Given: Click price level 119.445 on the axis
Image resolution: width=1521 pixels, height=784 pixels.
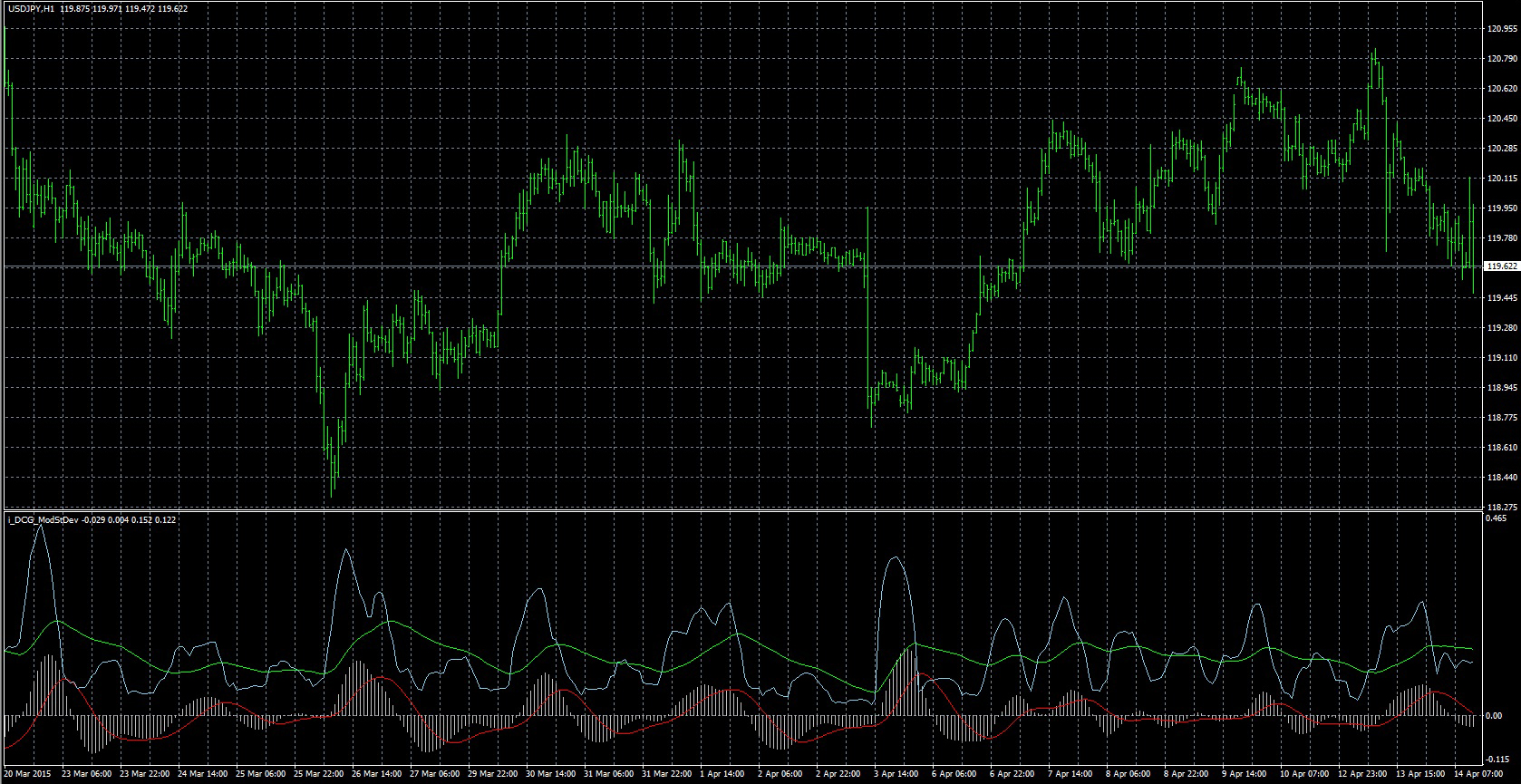Looking at the screenshot, I should [x=1501, y=298].
